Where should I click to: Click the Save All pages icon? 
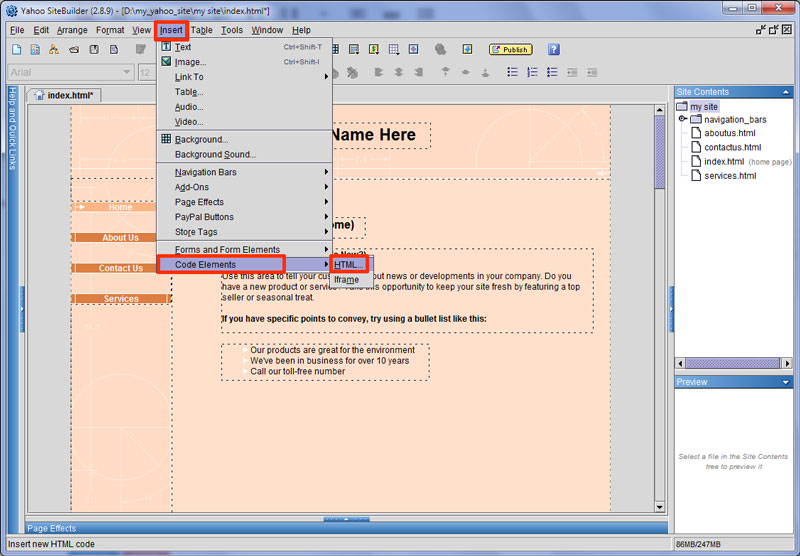coord(114,49)
